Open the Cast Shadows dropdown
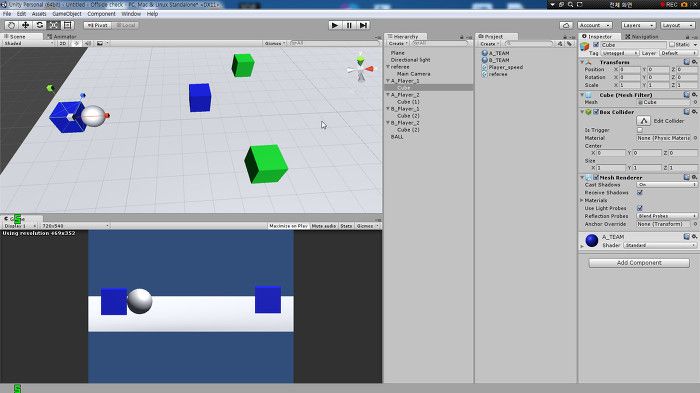Screen dimensions: 700x393 (x=667, y=184)
